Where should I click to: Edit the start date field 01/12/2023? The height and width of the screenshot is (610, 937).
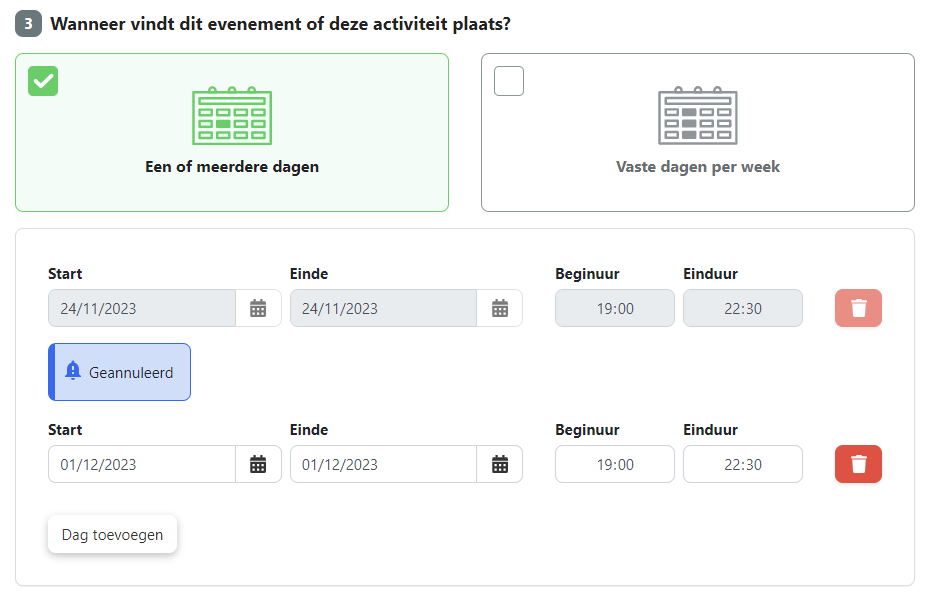tap(142, 464)
